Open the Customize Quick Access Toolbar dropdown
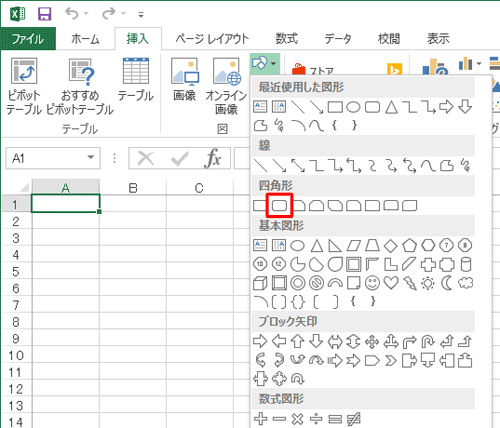Screen dimensions: 500x428 click(141, 14)
